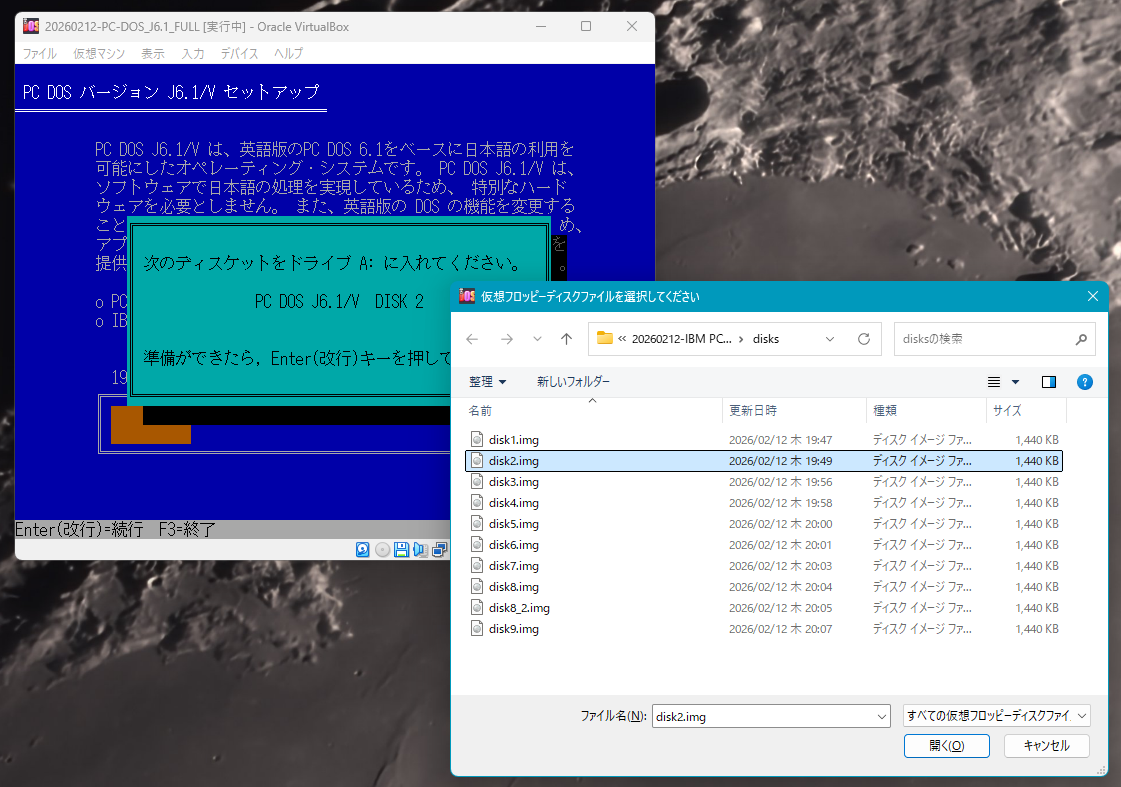Expand the view options dropdown arrow
Image resolution: width=1121 pixels, height=787 pixels.
click(1016, 382)
